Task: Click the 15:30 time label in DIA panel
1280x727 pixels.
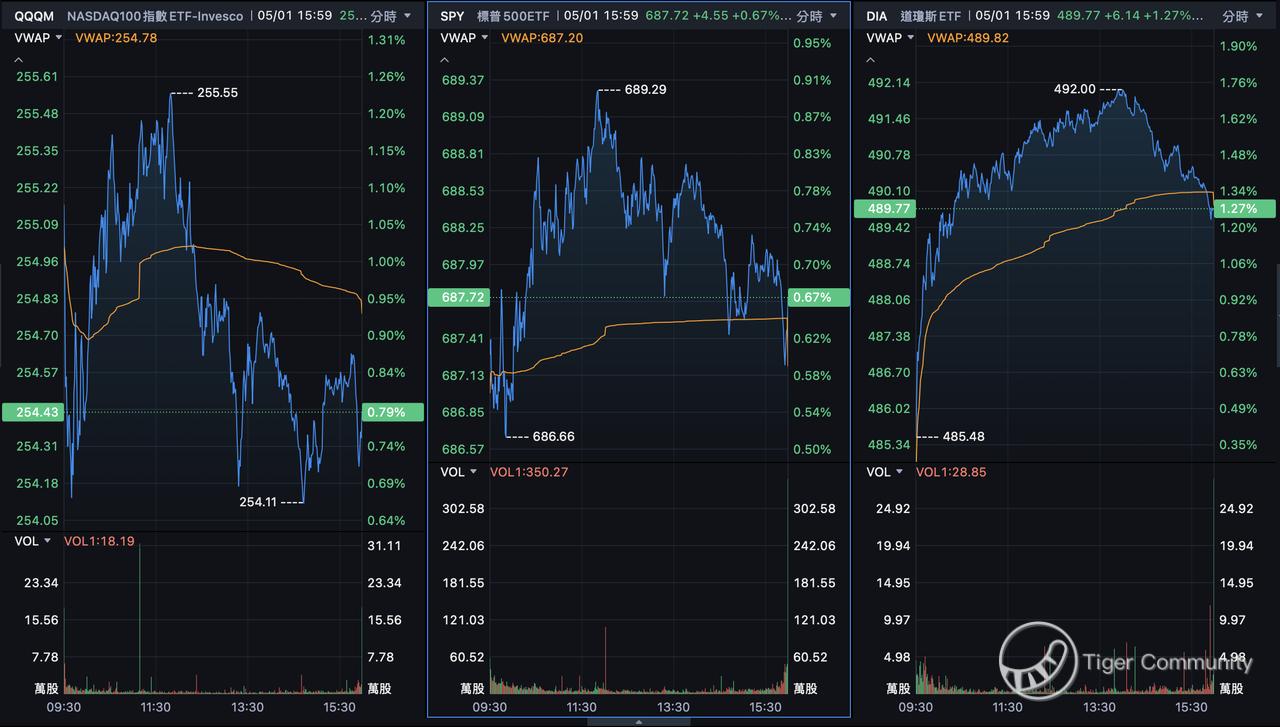Action: tap(1191, 707)
